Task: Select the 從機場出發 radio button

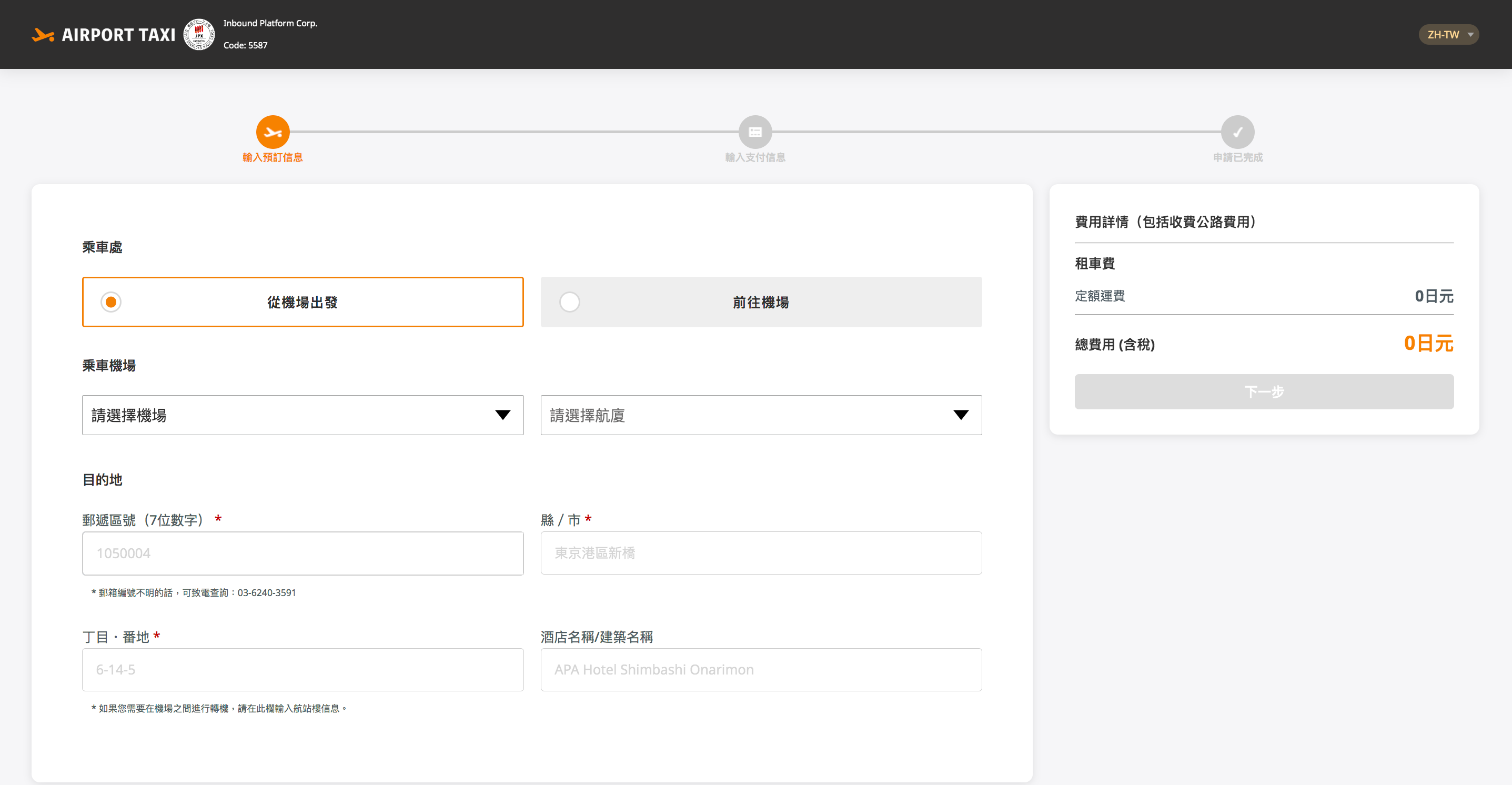Action: (111, 302)
